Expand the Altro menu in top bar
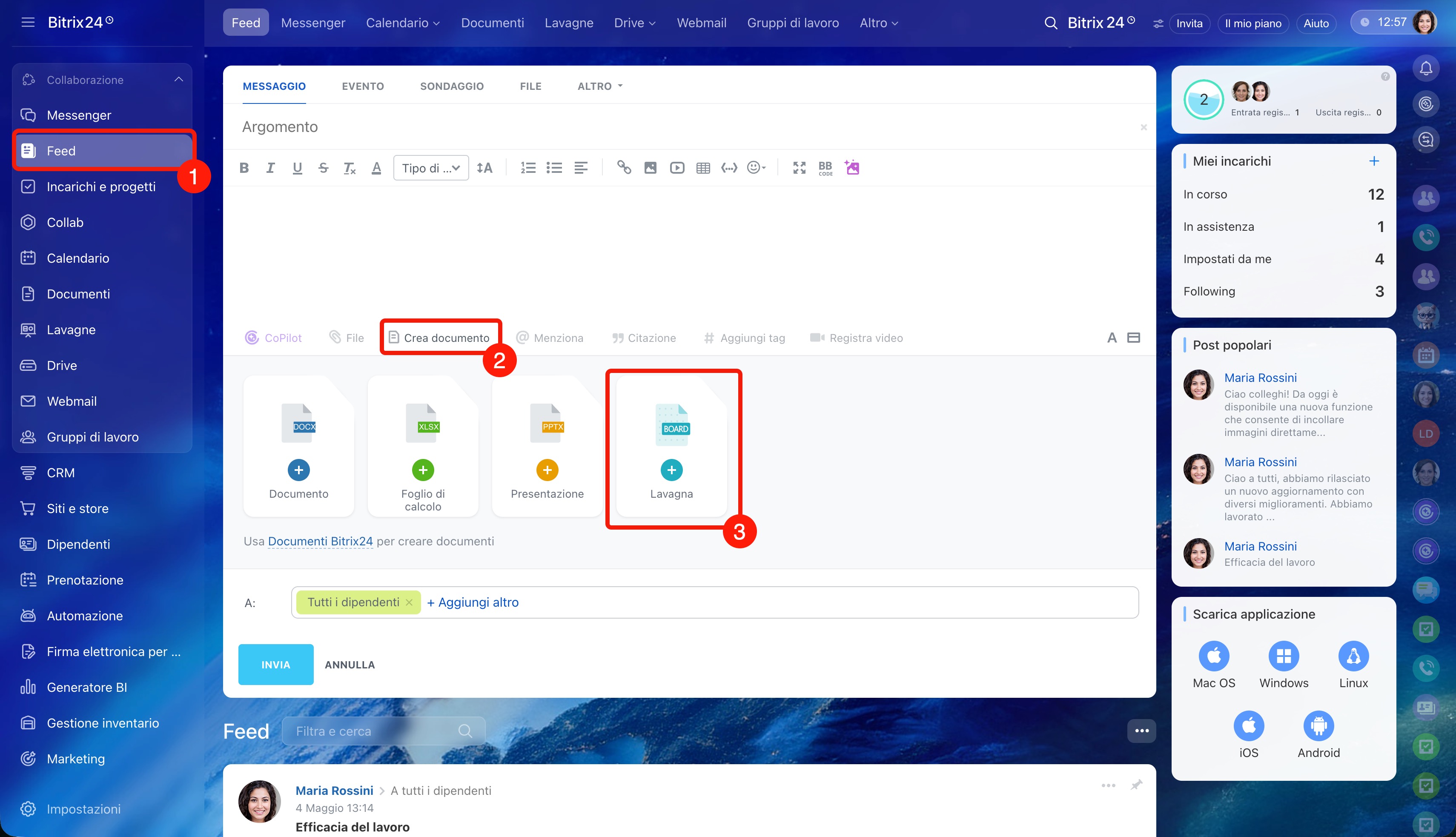 [879, 23]
